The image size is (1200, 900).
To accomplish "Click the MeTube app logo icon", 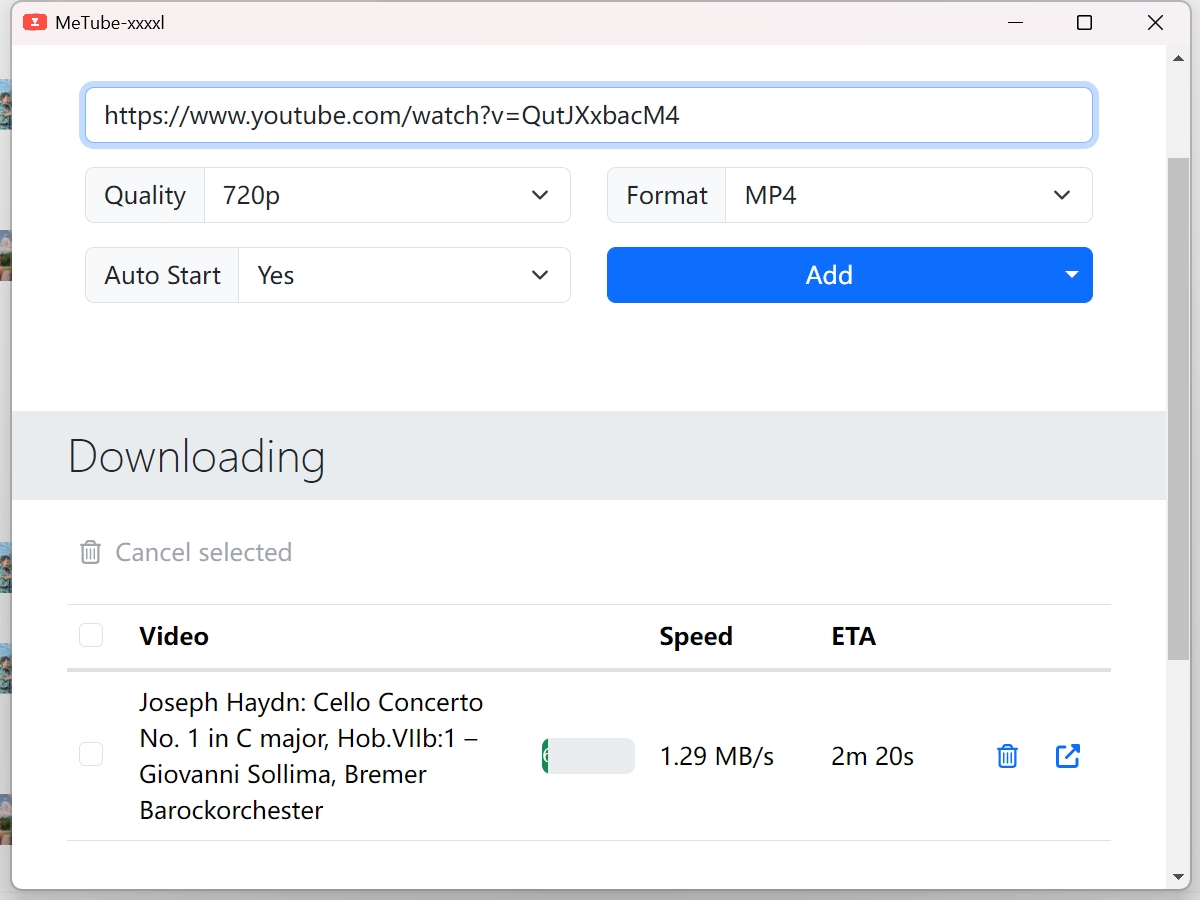I will coord(35,22).
